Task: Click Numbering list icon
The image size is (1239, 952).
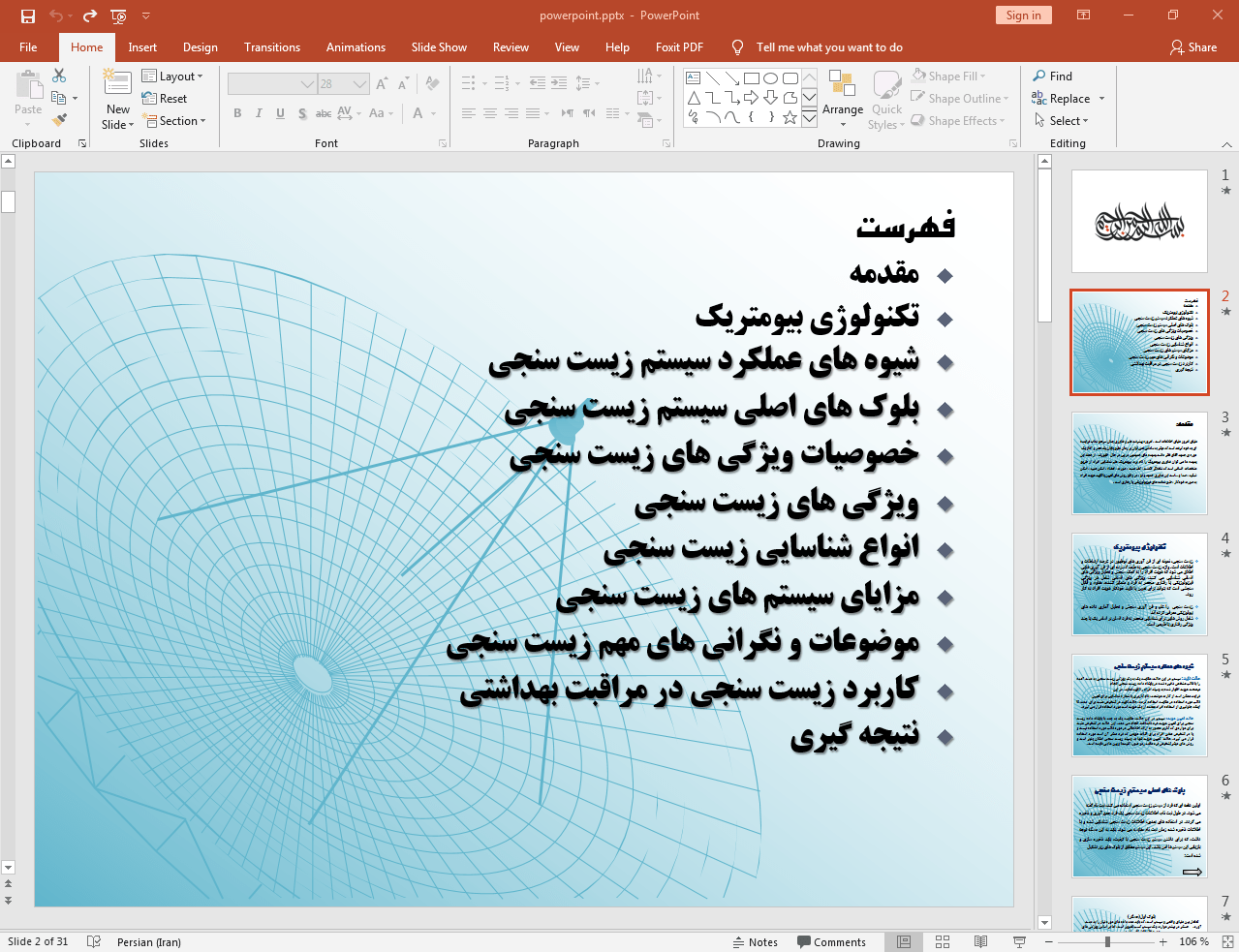Action: click(502, 83)
